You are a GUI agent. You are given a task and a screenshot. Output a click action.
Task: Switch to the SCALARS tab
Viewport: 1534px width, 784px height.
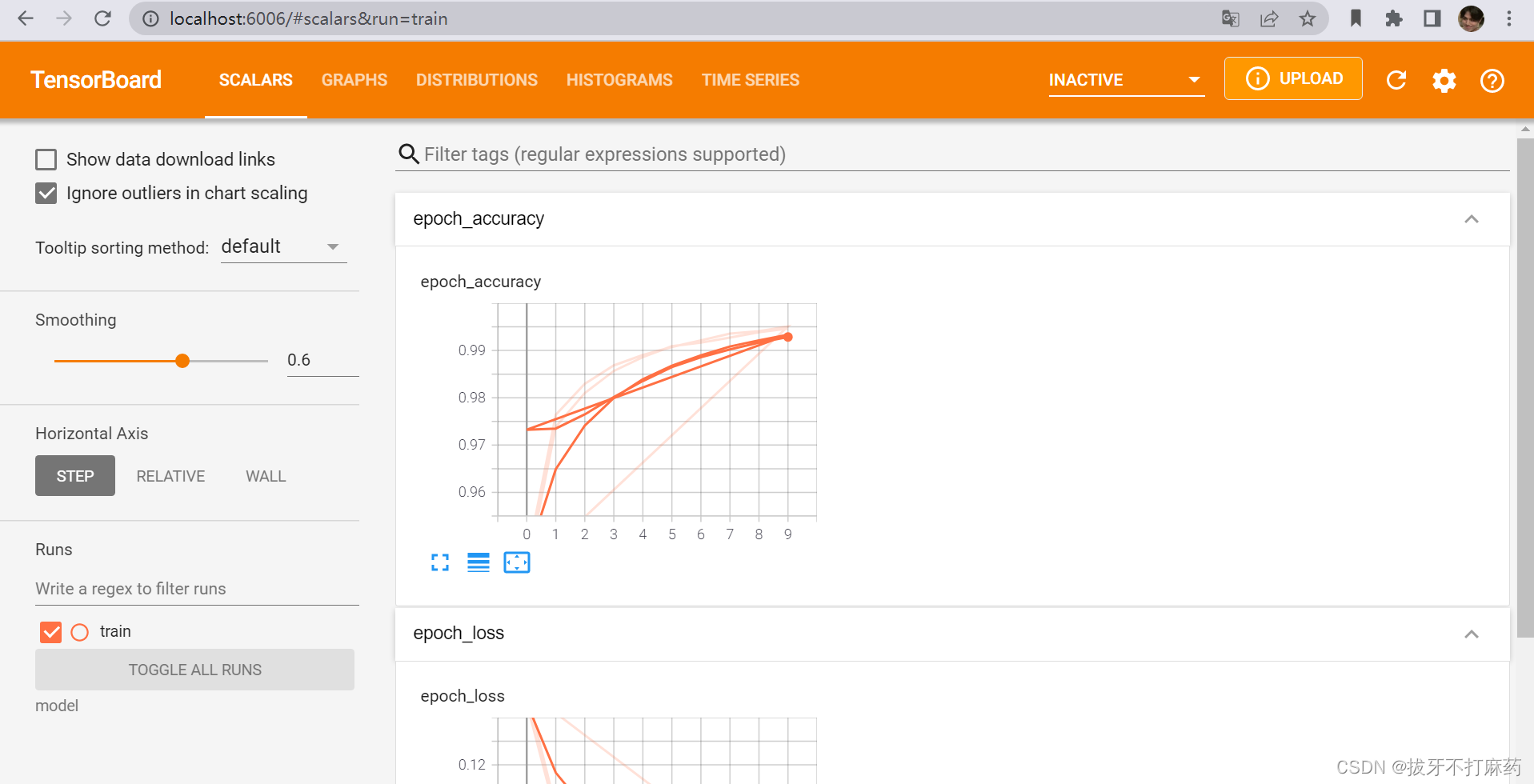click(x=256, y=80)
